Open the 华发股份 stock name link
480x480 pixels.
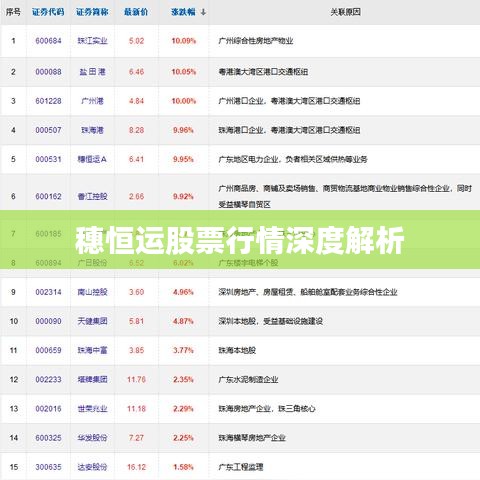92,438
